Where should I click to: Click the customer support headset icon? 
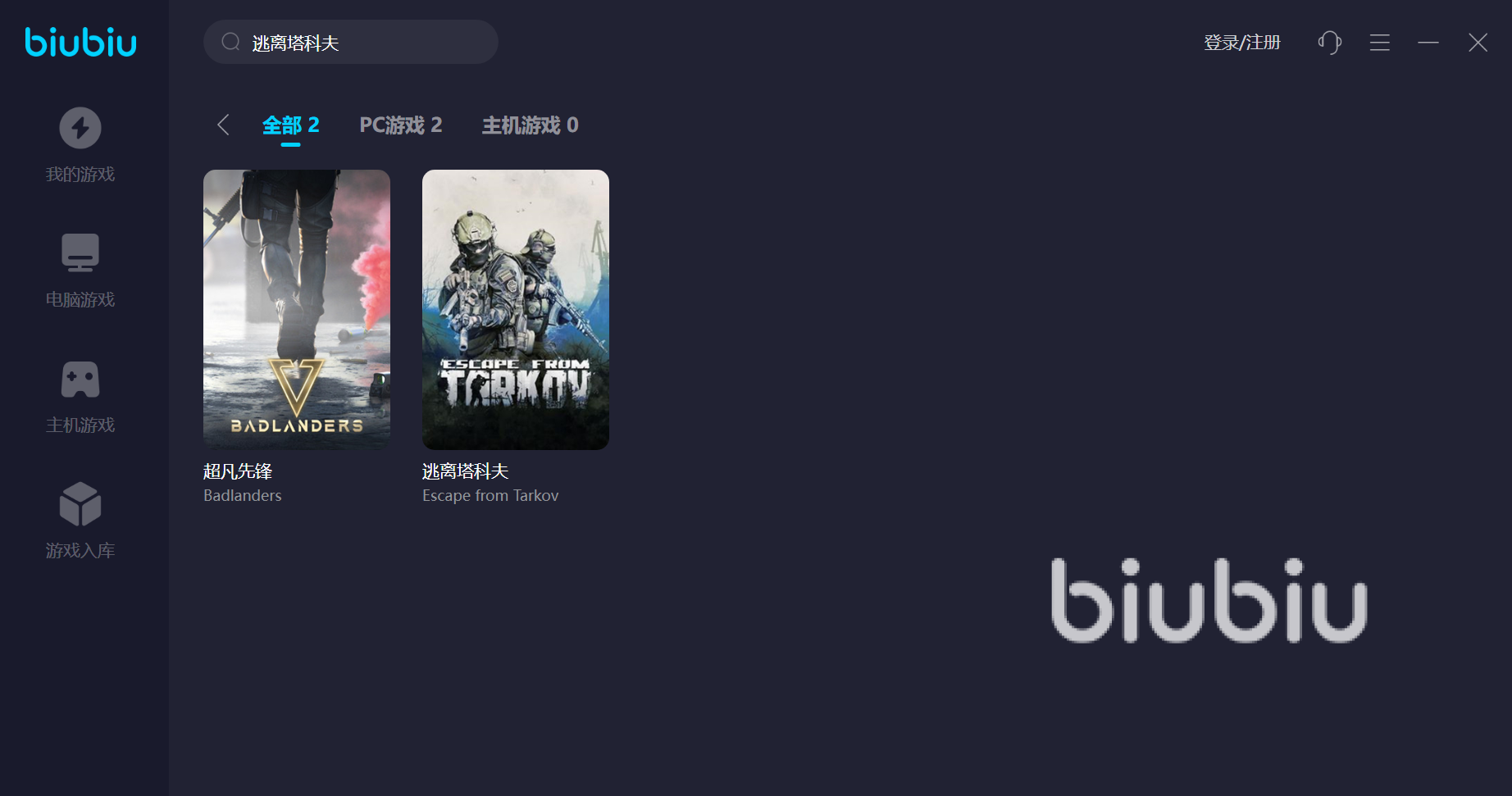tap(1329, 43)
